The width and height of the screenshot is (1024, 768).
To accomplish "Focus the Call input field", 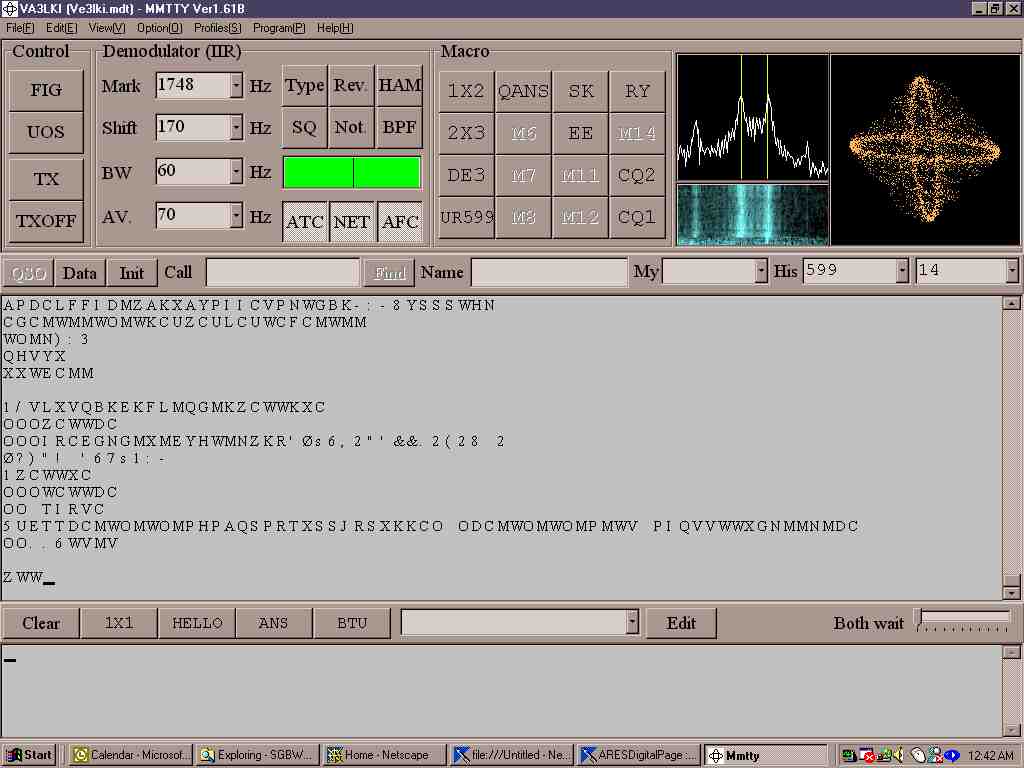I will tap(283, 272).
